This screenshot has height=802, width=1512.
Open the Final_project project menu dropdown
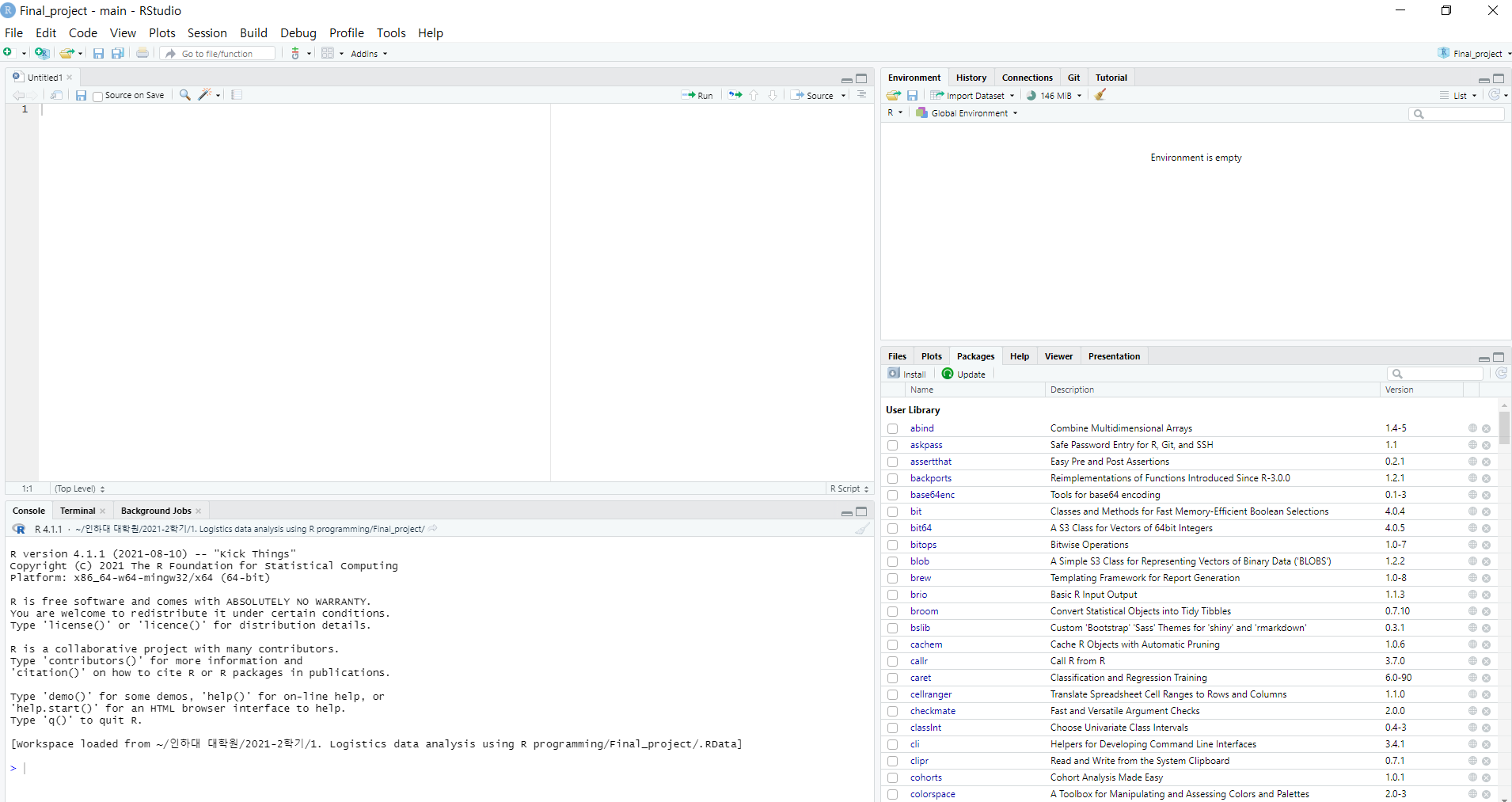pyautogui.click(x=1476, y=53)
